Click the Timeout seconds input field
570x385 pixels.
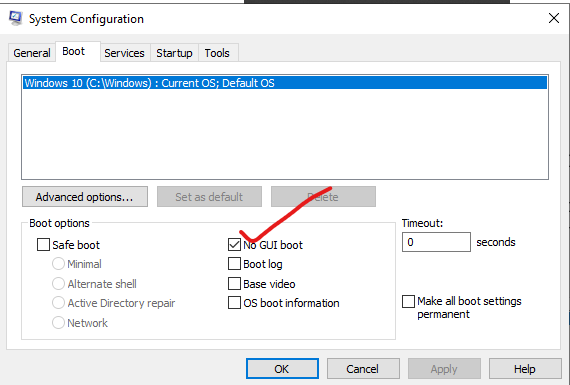pos(436,242)
